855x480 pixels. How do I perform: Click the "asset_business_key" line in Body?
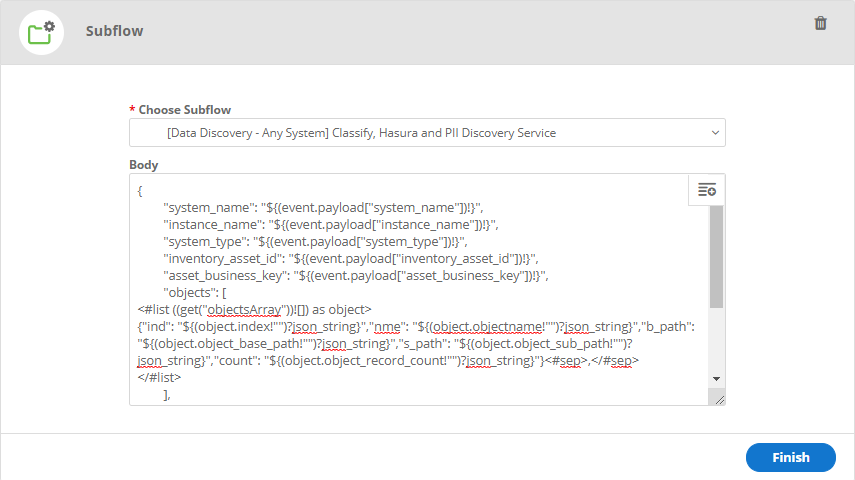[356, 275]
